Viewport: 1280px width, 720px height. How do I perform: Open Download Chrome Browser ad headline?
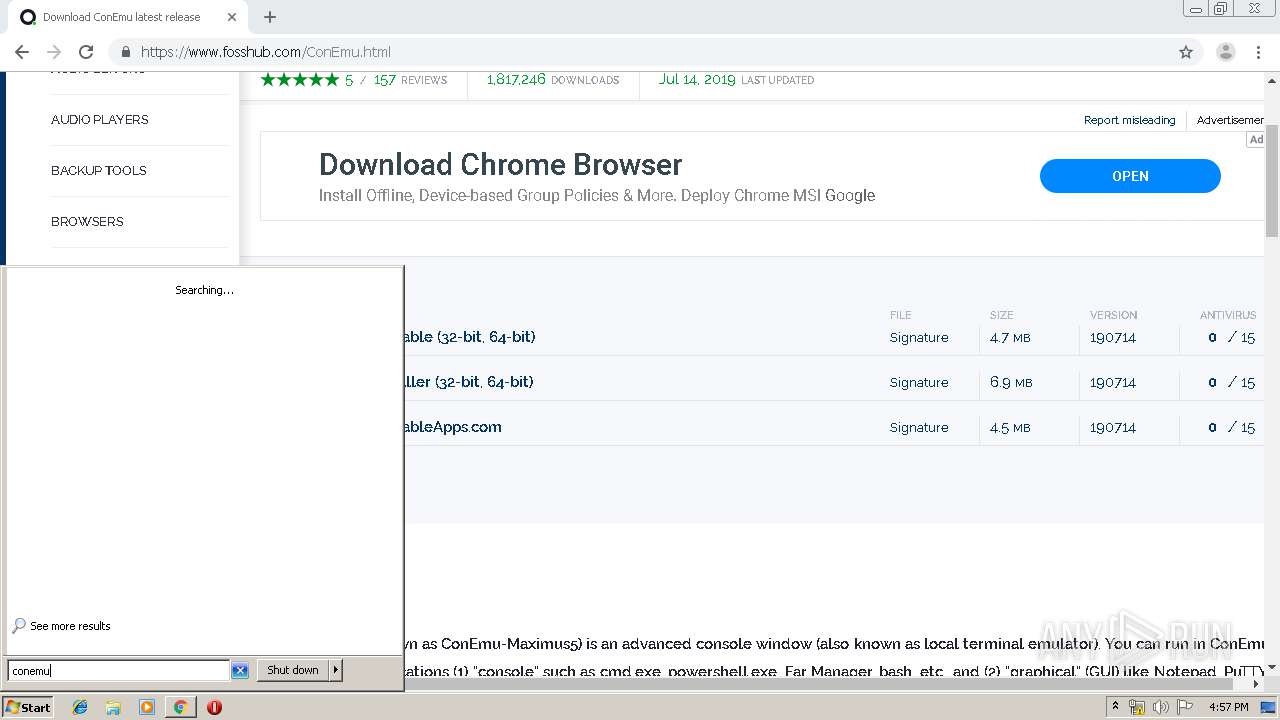coord(500,164)
